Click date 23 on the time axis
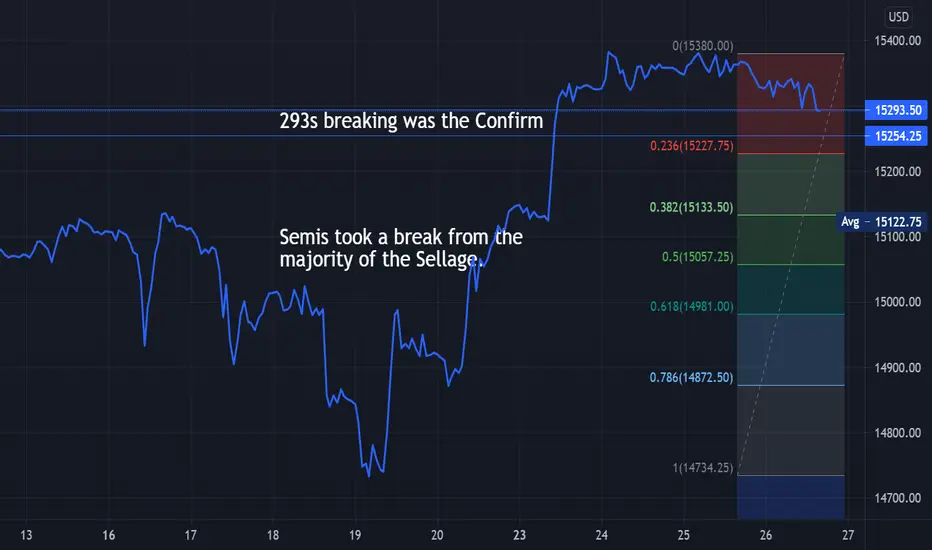932x550 pixels. click(x=519, y=535)
